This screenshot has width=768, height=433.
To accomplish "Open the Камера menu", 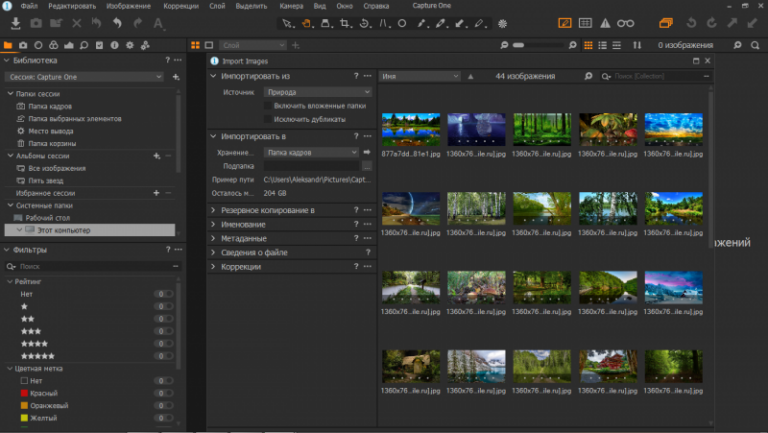I will pos(291,6).
